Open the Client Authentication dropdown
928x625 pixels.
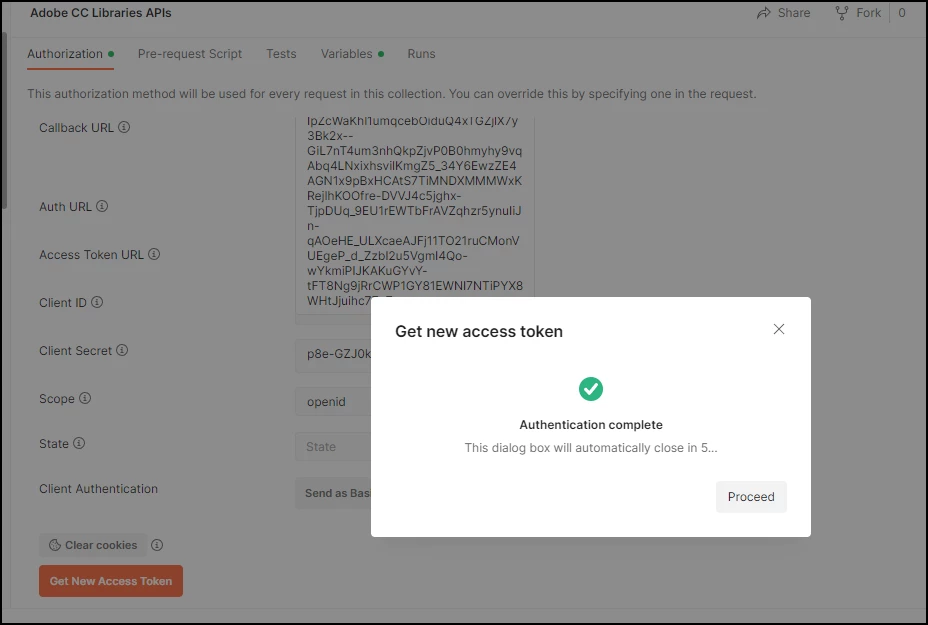coord(333,493)
